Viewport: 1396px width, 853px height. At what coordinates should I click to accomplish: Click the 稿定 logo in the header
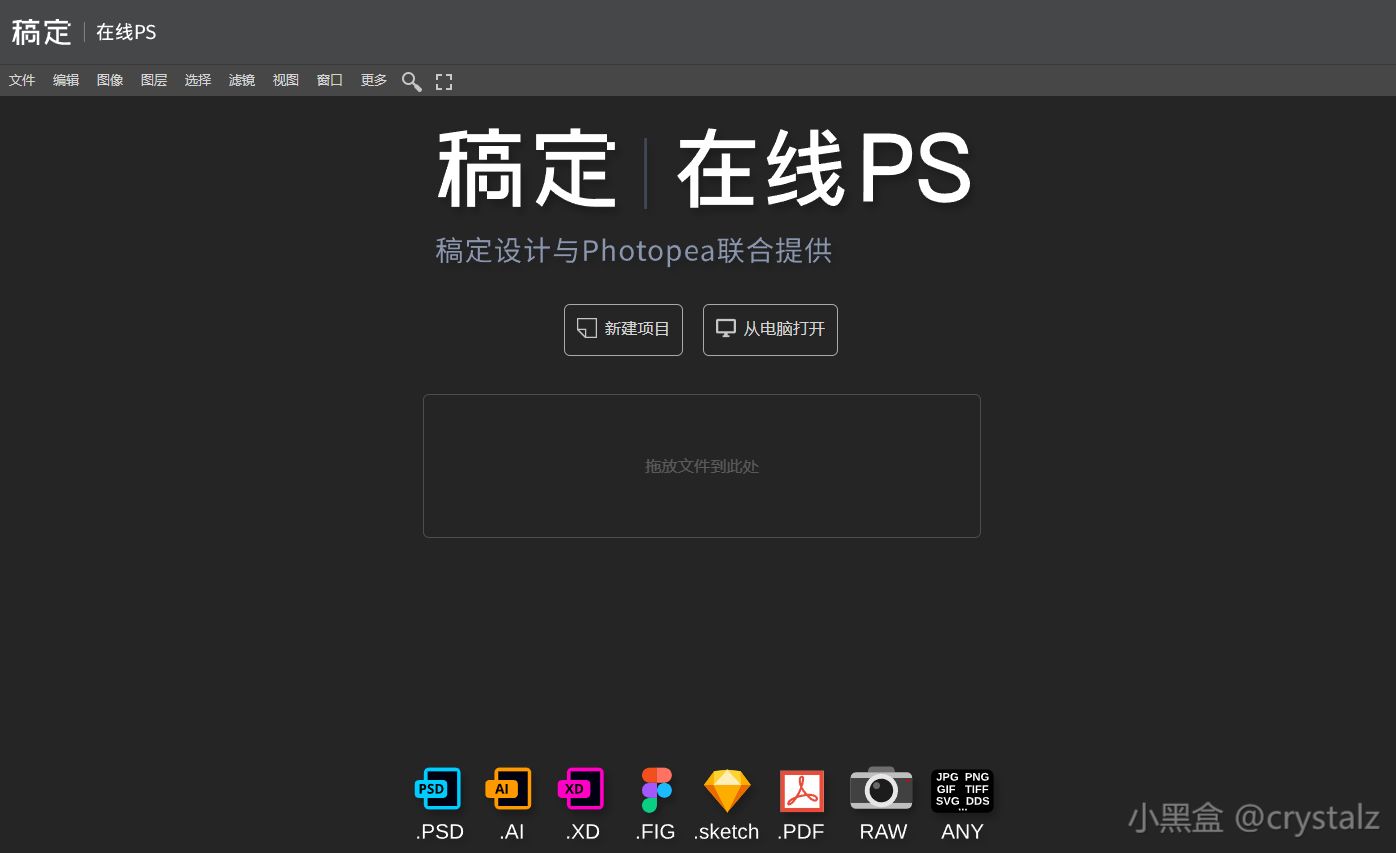tap(42, 32)
